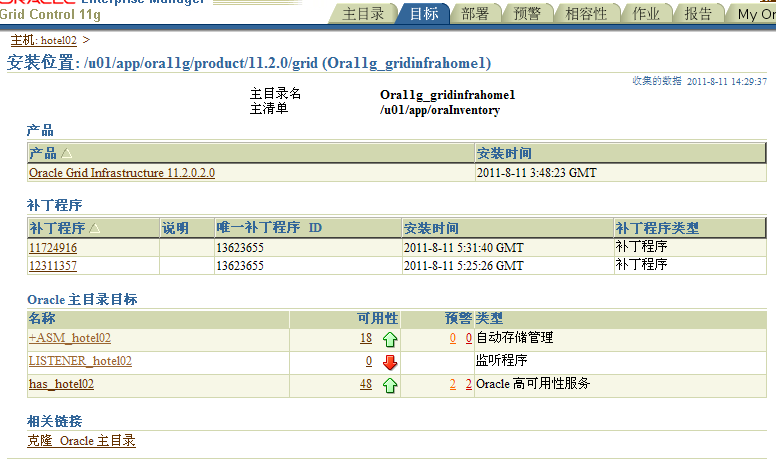This screenshot has height=461, width=776.
Task: Open the 预警 tab
Action: (527, 13)
